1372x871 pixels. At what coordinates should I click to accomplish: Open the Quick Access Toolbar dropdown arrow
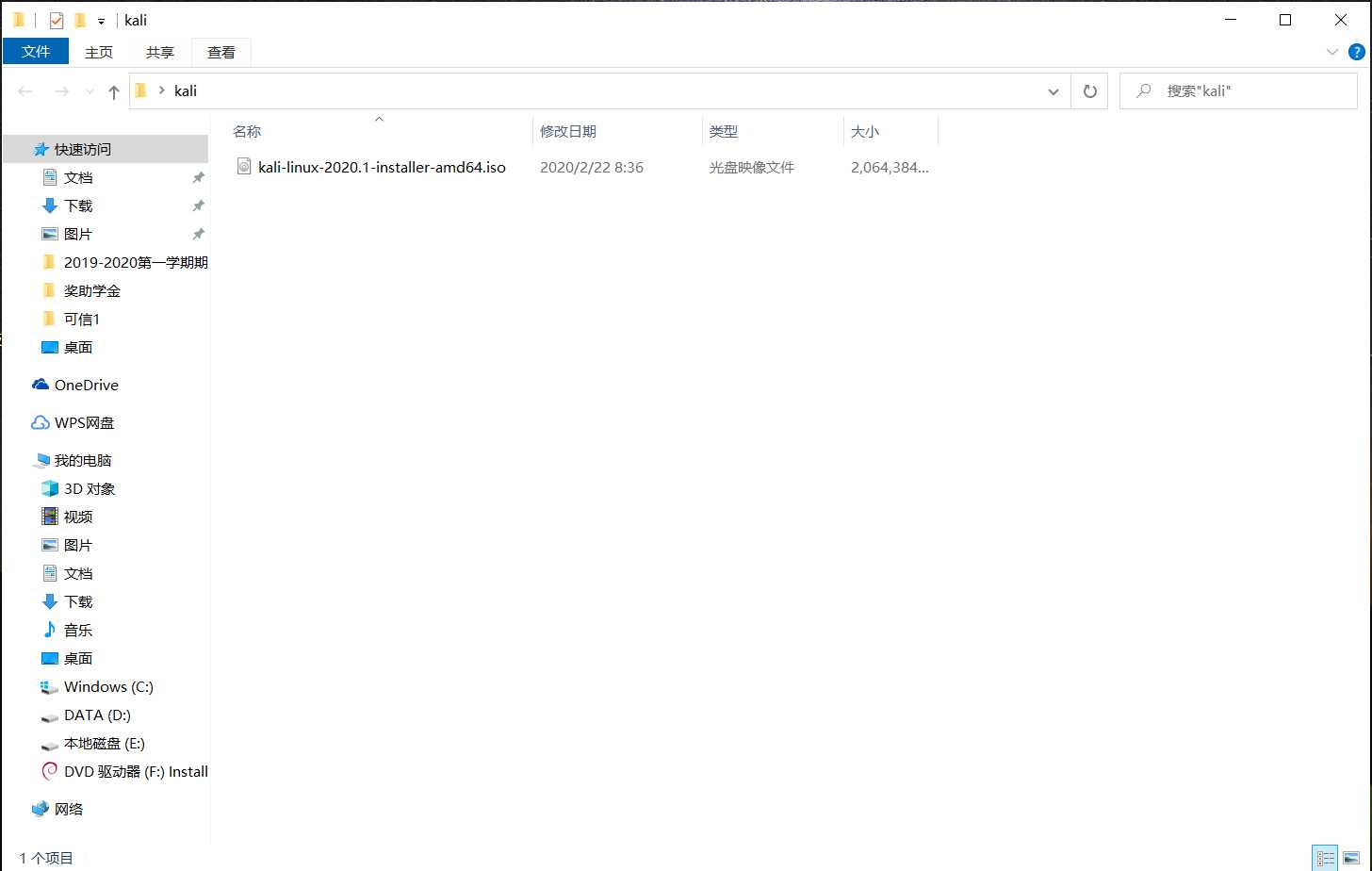pyautogui.click(x=101, y=21)
